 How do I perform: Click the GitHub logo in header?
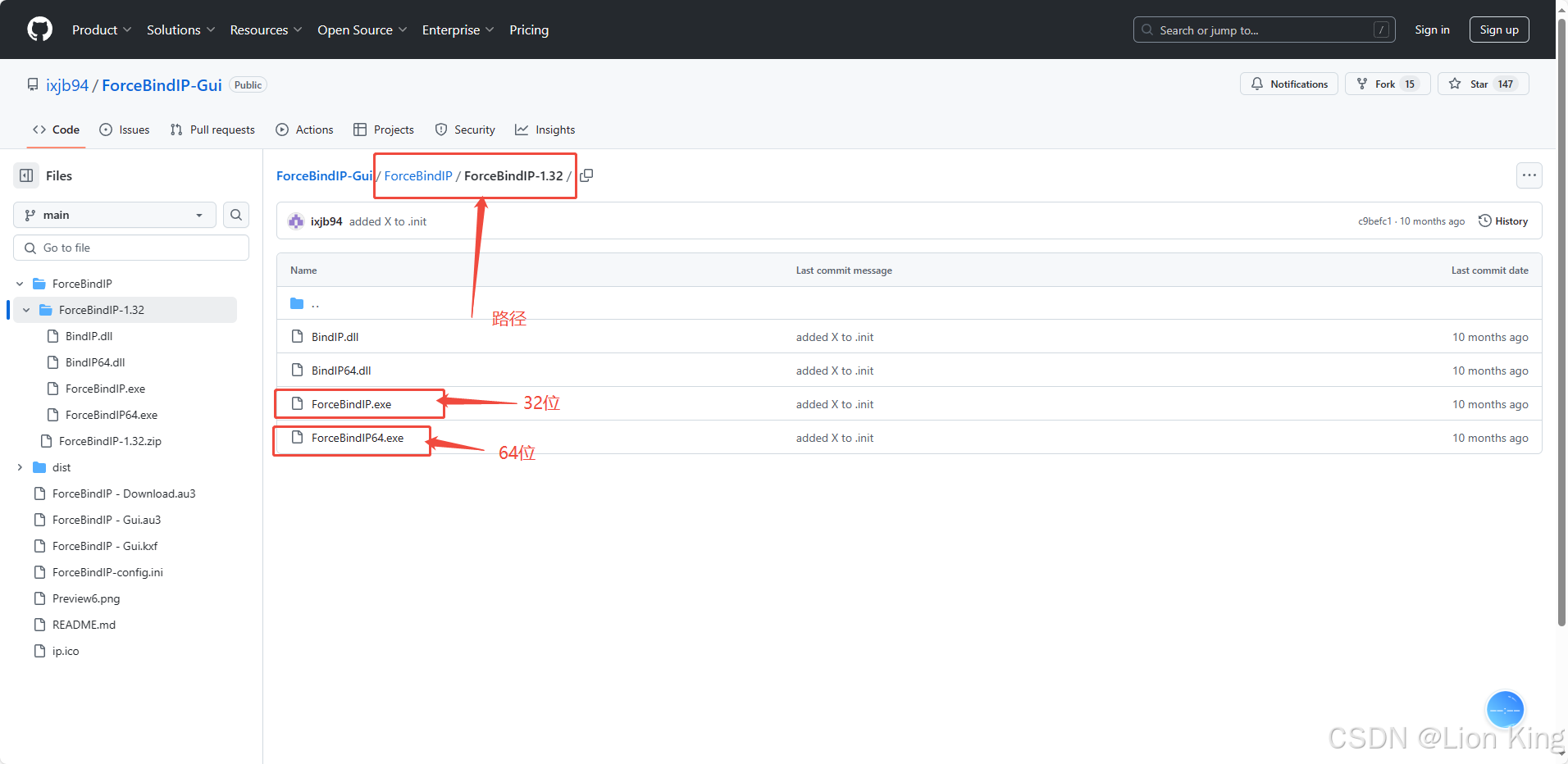pos(39,30)
